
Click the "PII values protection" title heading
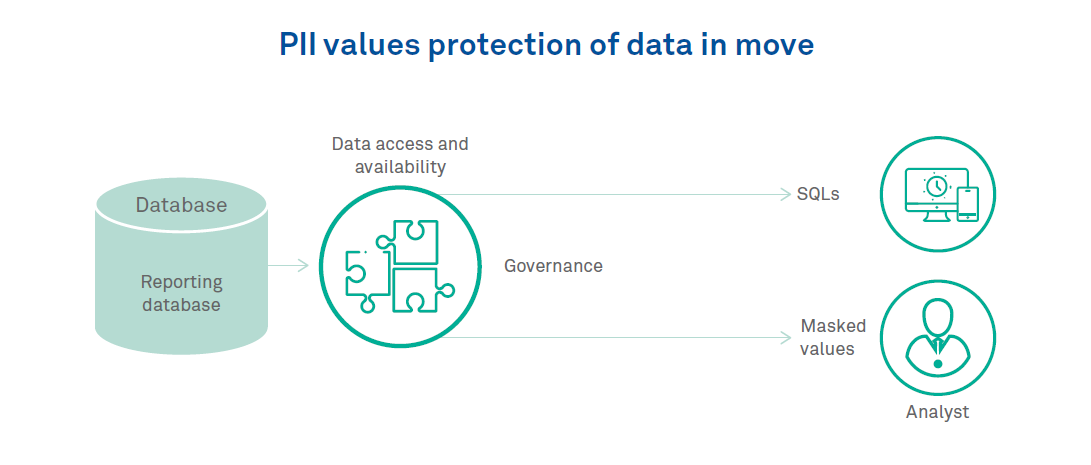pyautogui.click(x=545, y=46)
